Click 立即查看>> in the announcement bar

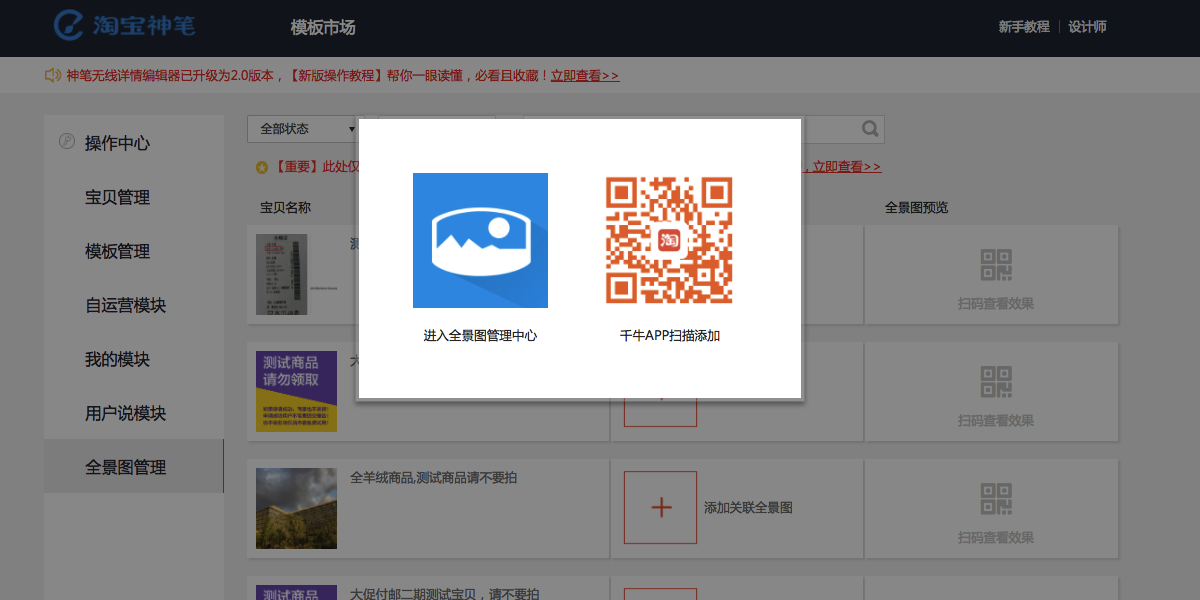coord(585,76)
